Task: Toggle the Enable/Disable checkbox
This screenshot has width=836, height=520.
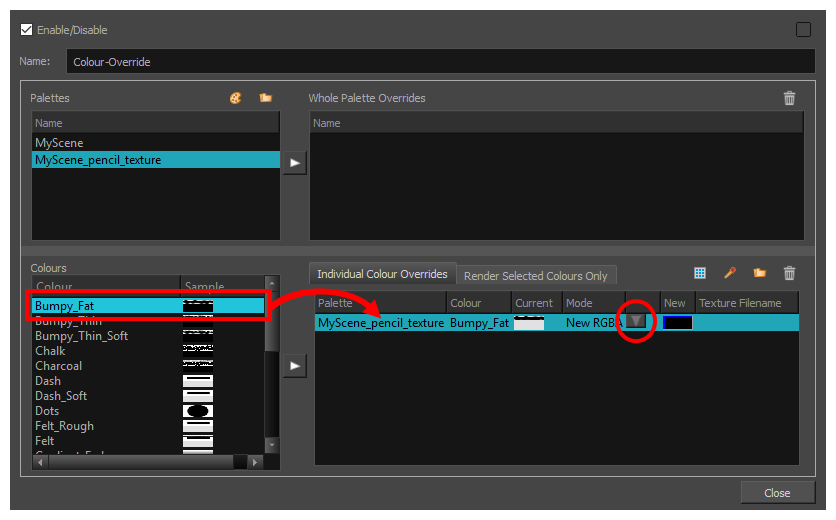Action: point(26,30)
